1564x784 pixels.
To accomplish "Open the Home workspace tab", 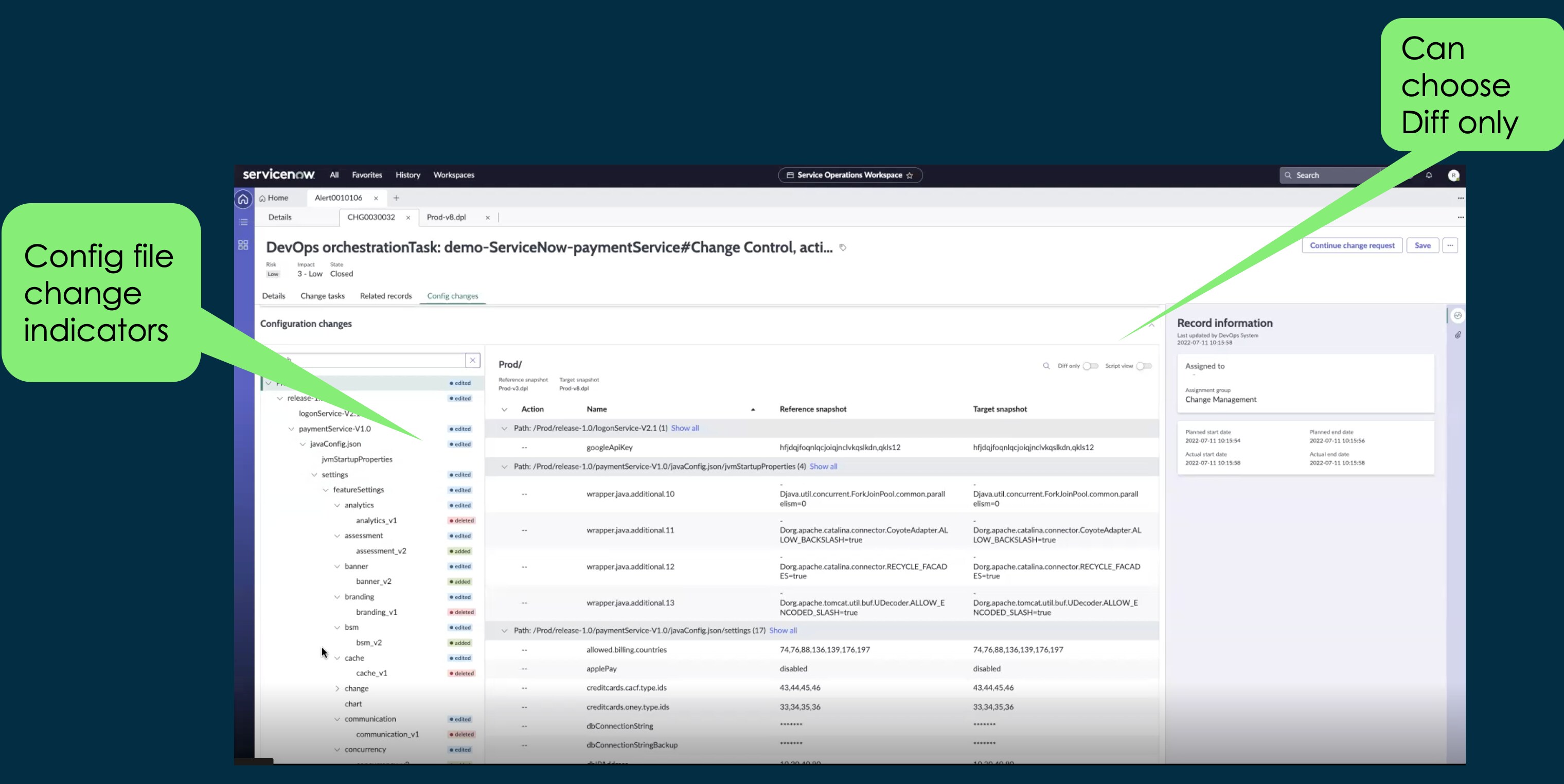I will coord(274,198).
